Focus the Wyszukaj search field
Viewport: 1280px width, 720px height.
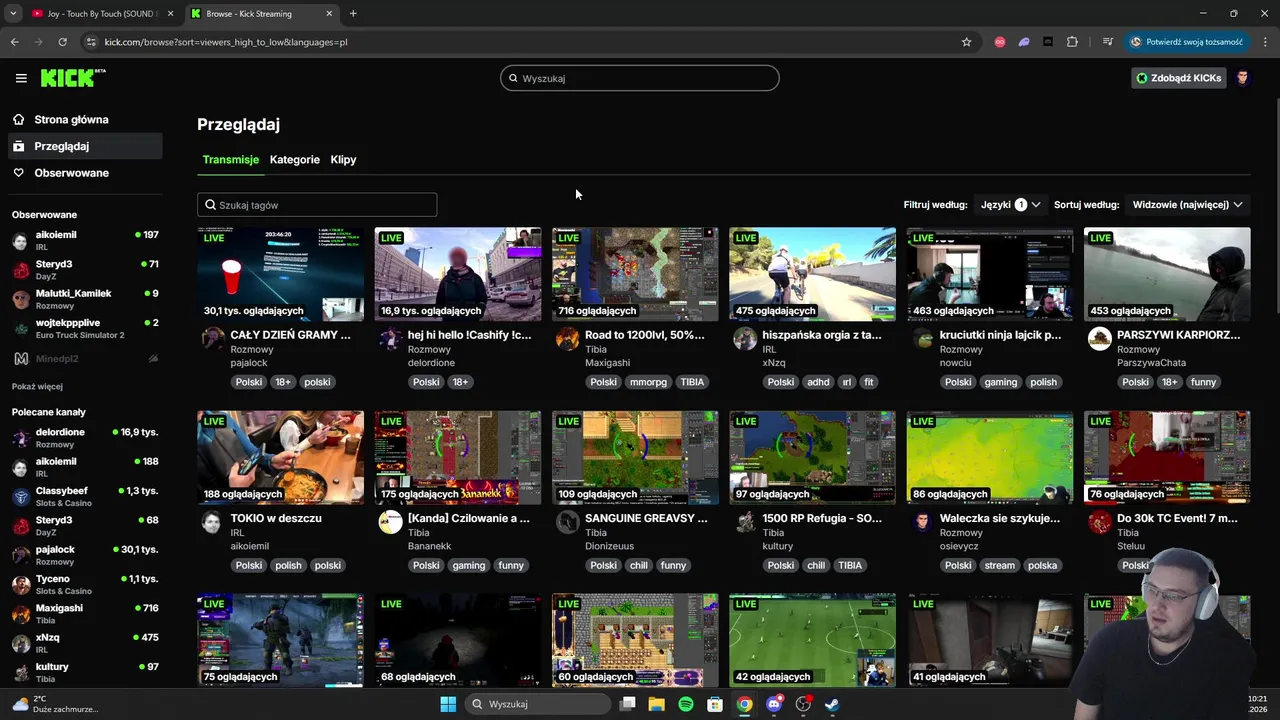(x=640, y=78)
